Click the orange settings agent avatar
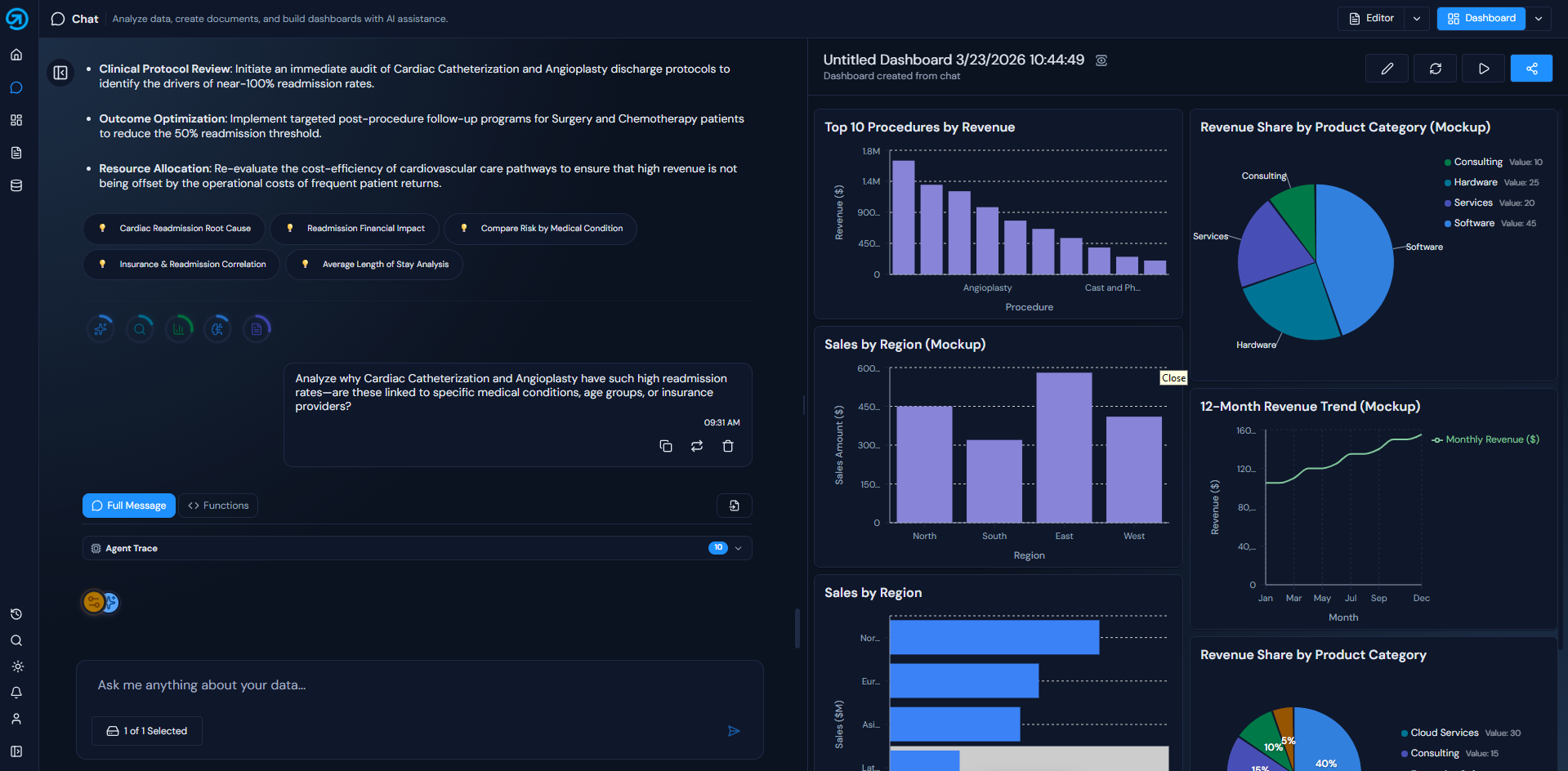 93,603
